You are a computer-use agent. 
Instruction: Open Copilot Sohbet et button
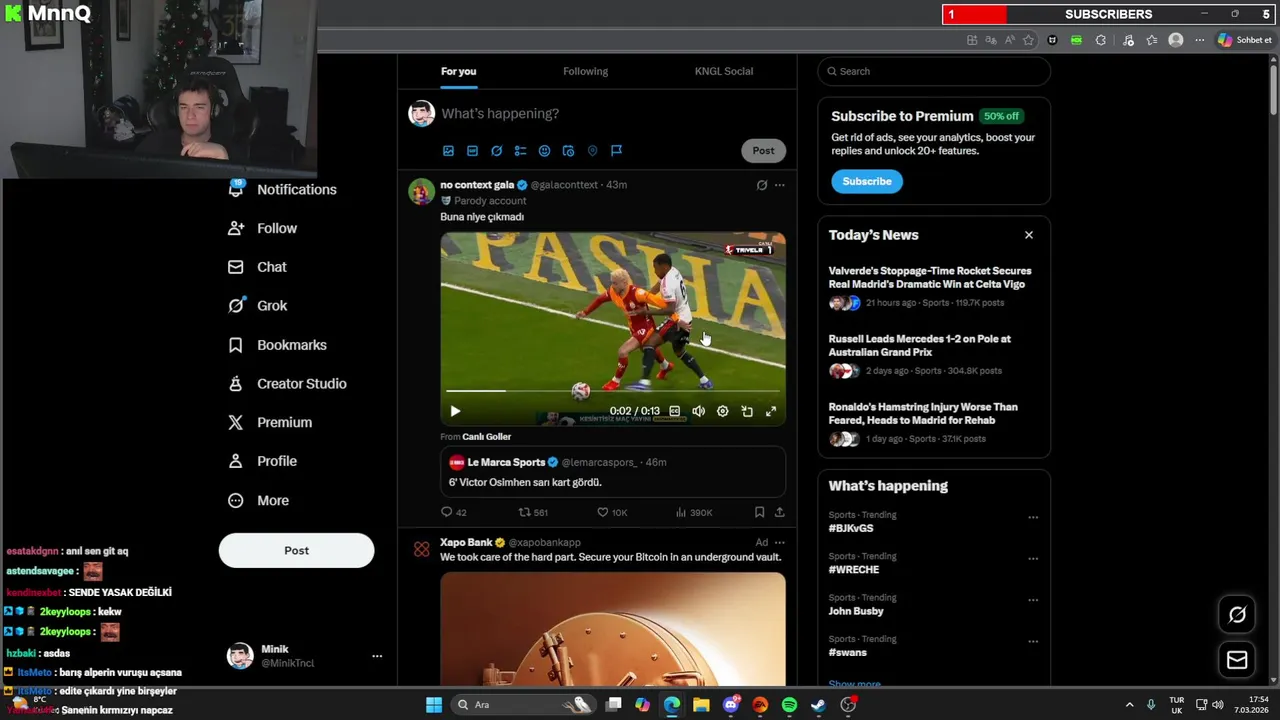[1245, 40]
